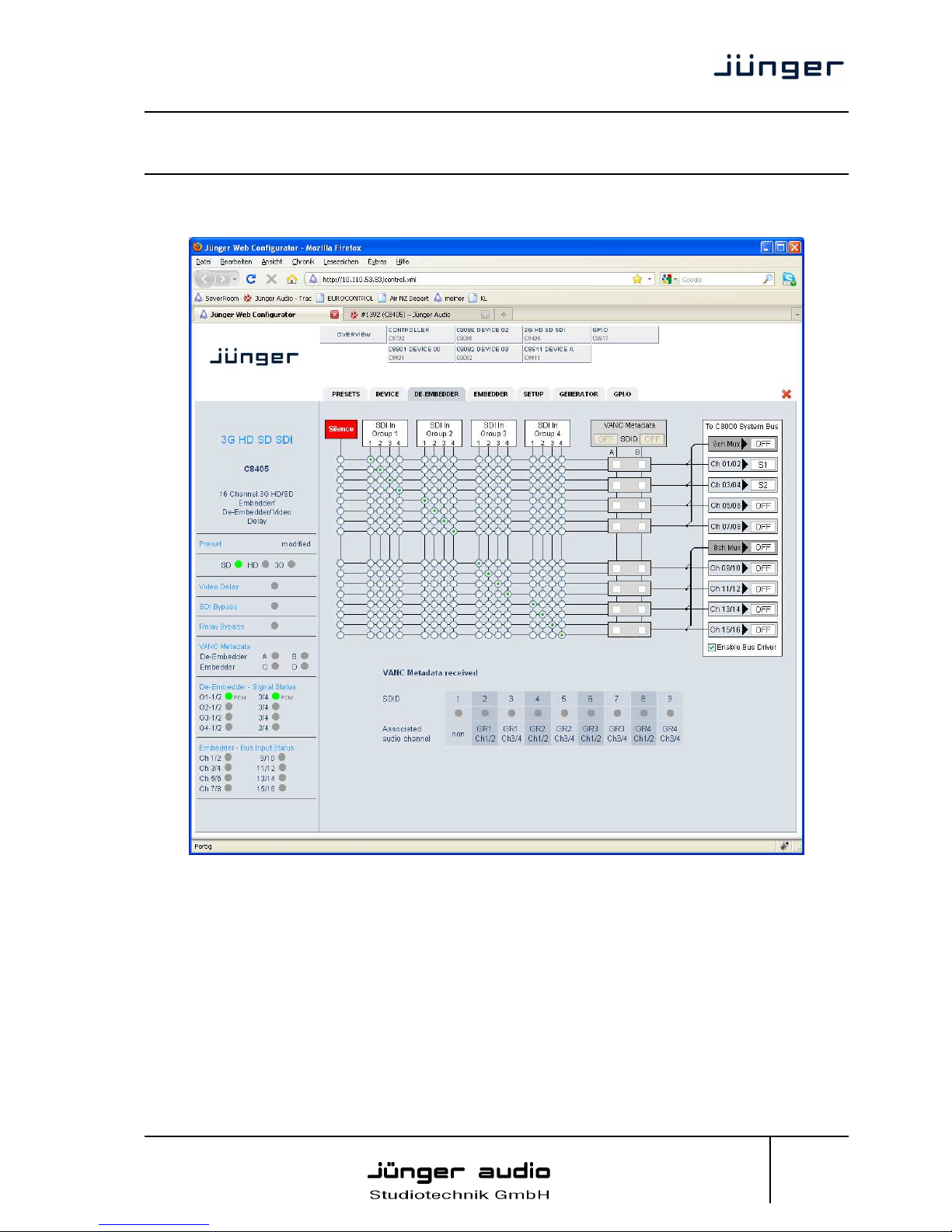Click the Stop loading X icon

pos(271,279)
